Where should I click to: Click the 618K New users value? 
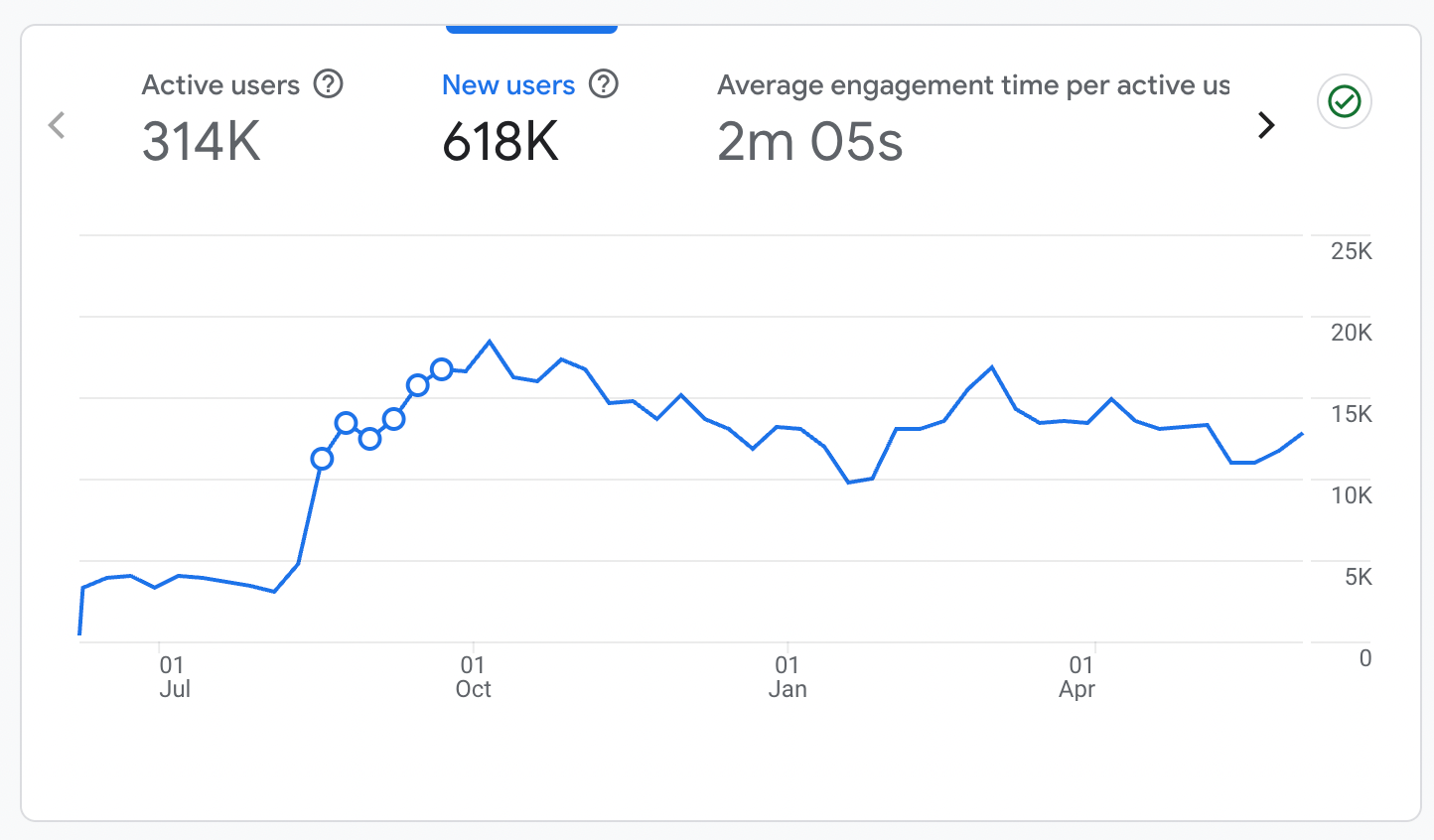[501, 141]
